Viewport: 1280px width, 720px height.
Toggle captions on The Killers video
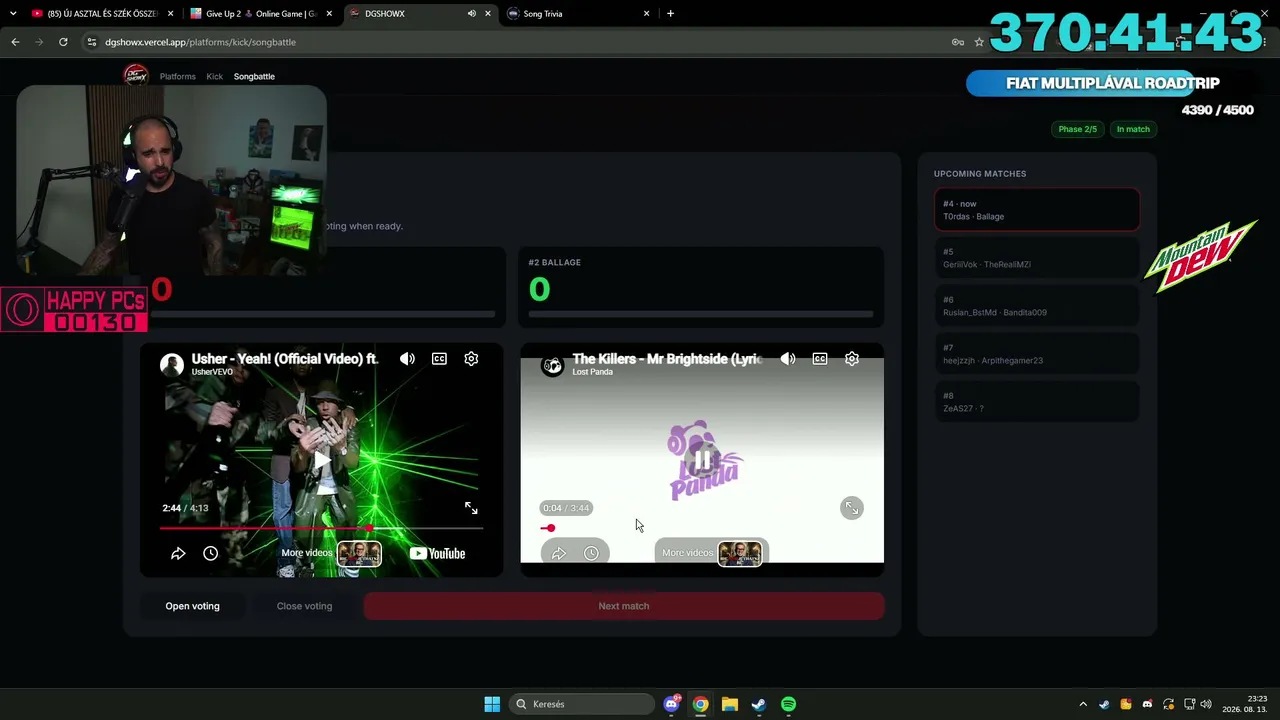[820, 359]
